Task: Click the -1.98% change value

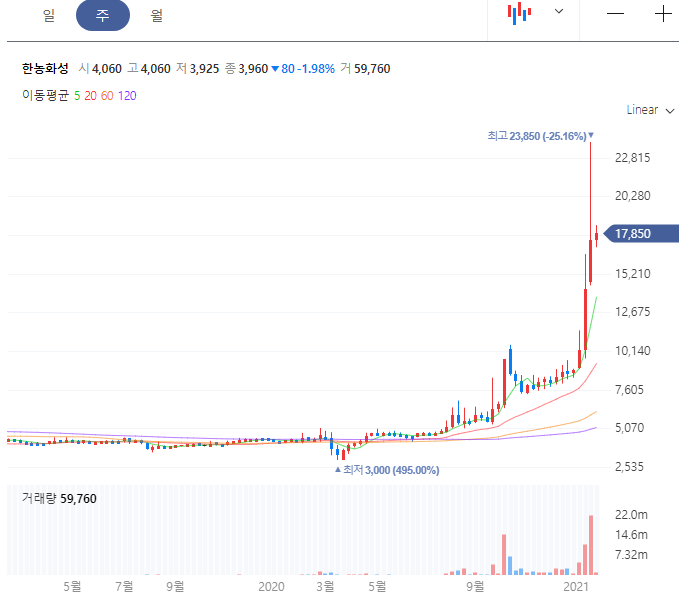Action: (x=316, y=68)
